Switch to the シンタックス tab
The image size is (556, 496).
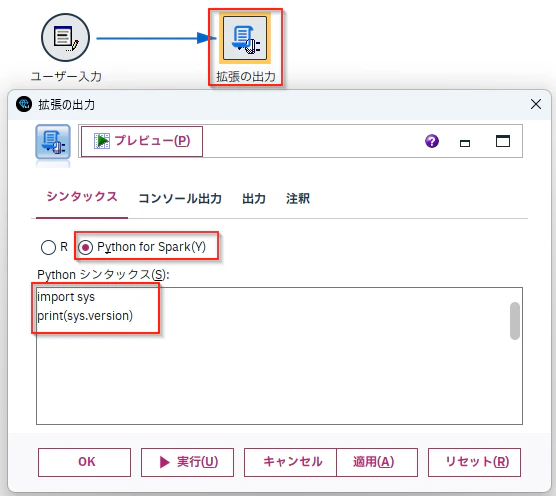pyautogui.click(x=82, y=196)
